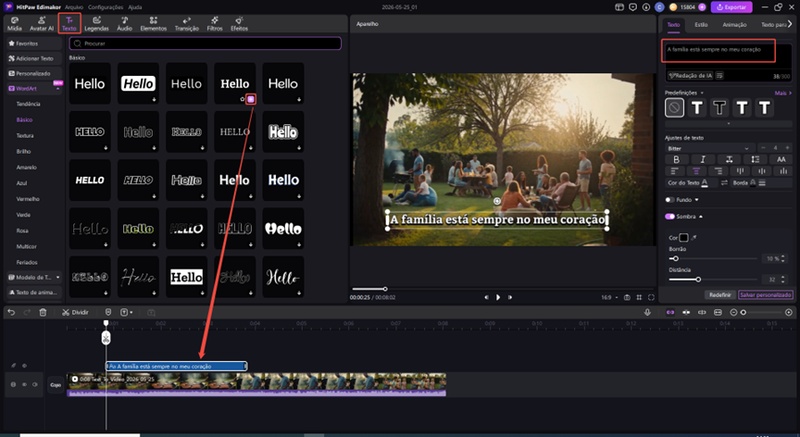Toggle the Sombra switch off
Screen dimensions: 800x437
(x=670, y=217)
